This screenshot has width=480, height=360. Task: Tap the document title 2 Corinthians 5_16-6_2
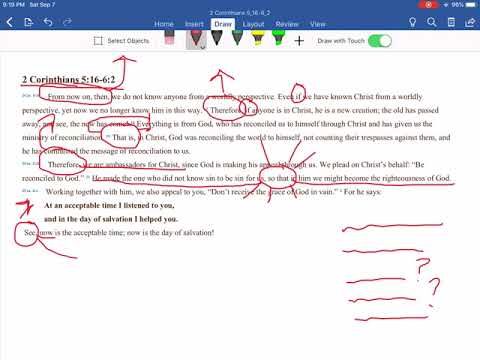pyautogui.click(x=240, y=13)
